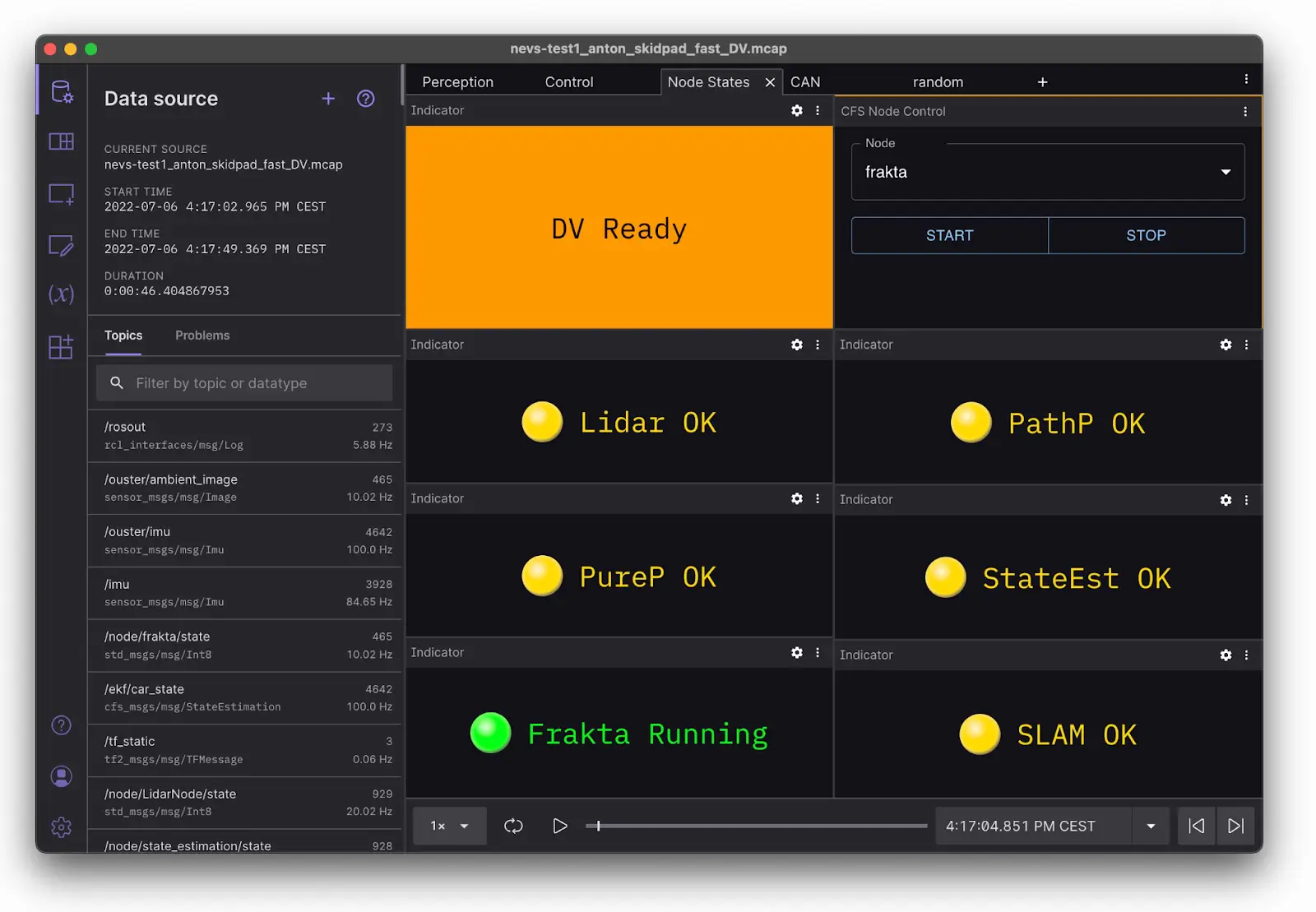1316x912 pixels.
Task: Open the Data source sidebar icon
Action: point(62,91)
